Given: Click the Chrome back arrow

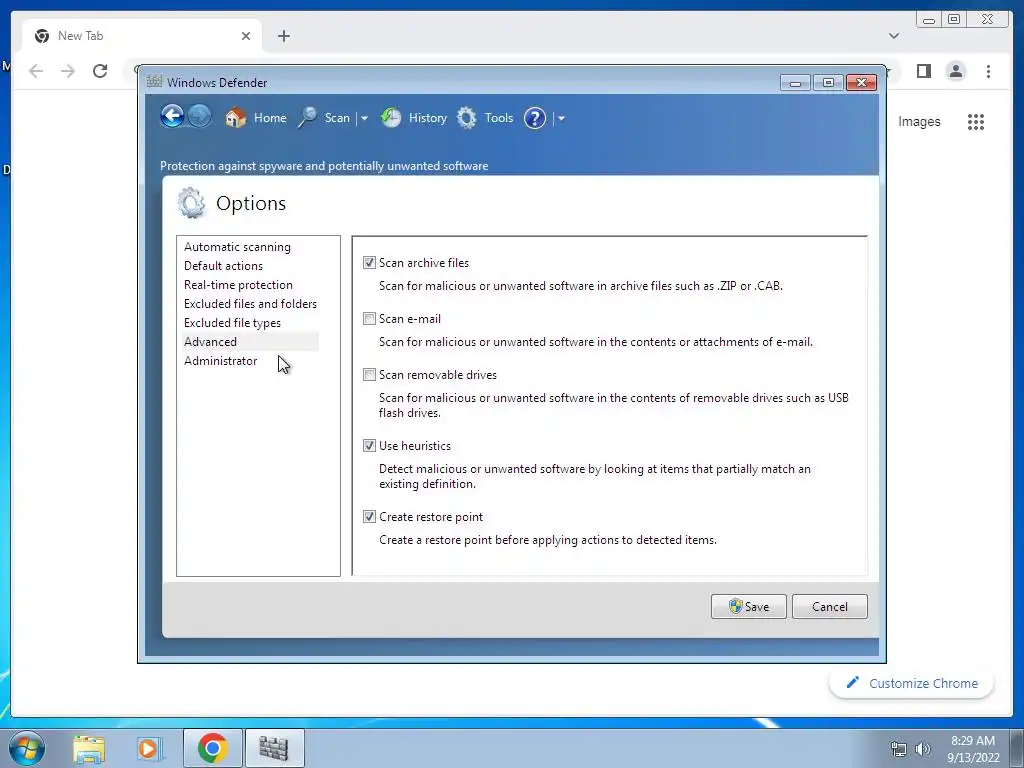Looking at the screenshot, I should 36,71.
